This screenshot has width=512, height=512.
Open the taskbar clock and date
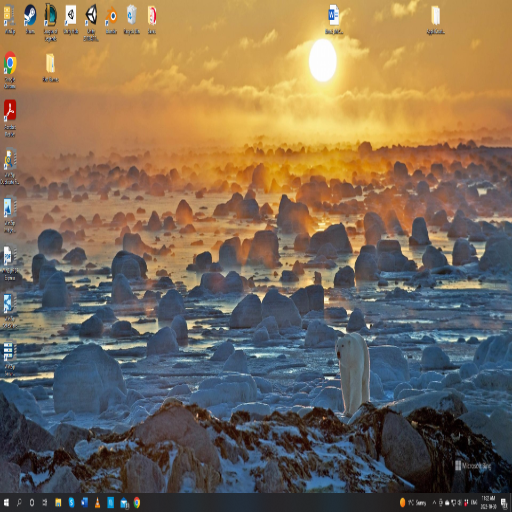(x=488, y=502)
